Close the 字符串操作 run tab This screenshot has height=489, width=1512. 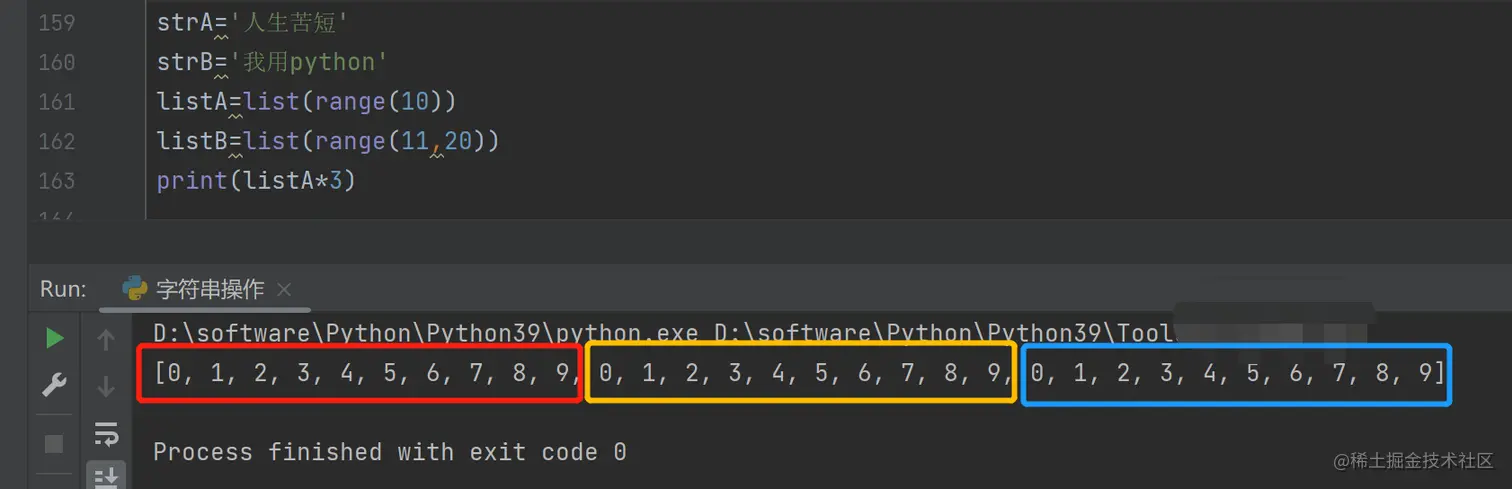[284, 290]
